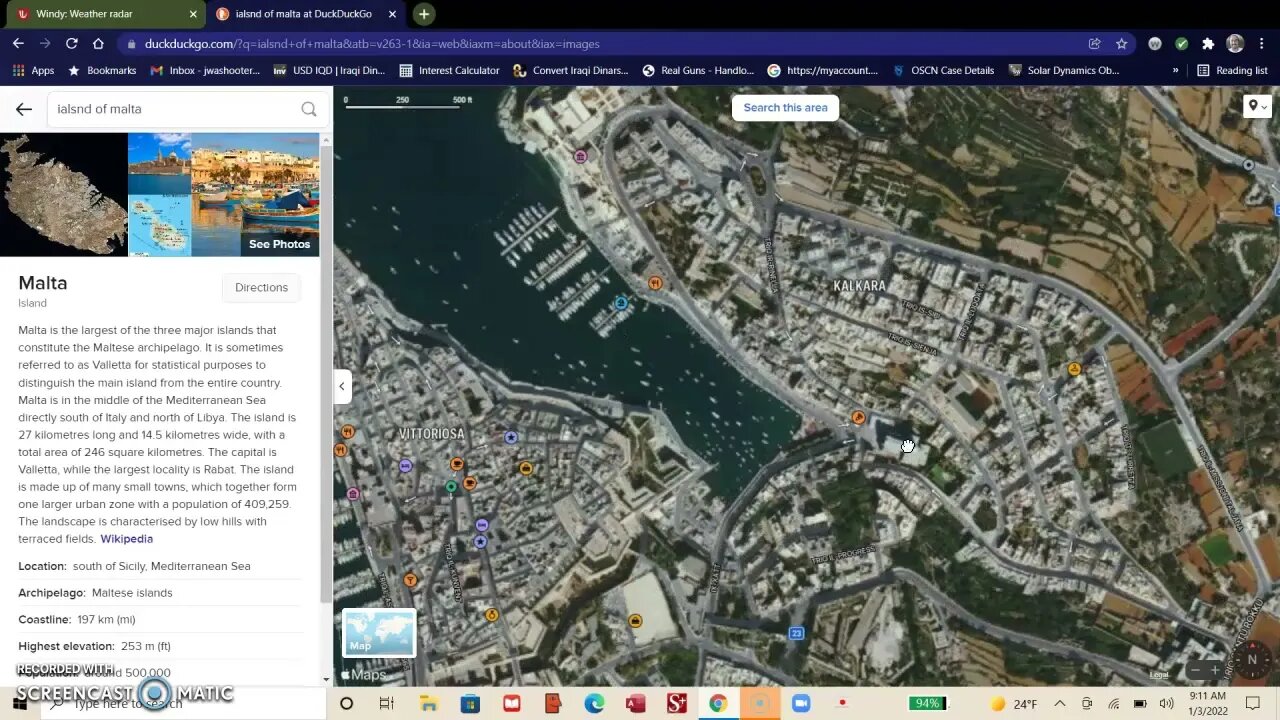This screenshot has width=1280, height=720.
Task: Open the colorful harbor boats photo
Action: click(255, 195)
